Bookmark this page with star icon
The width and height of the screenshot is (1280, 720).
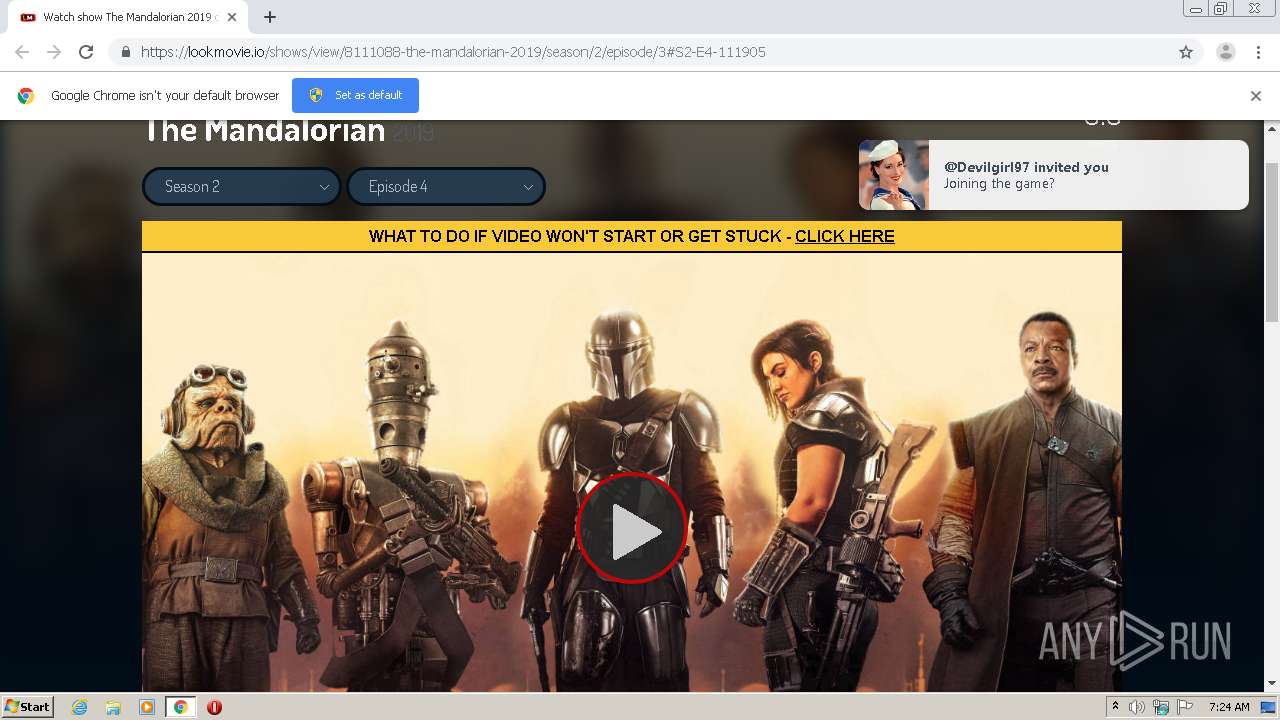click(1186, 52)
